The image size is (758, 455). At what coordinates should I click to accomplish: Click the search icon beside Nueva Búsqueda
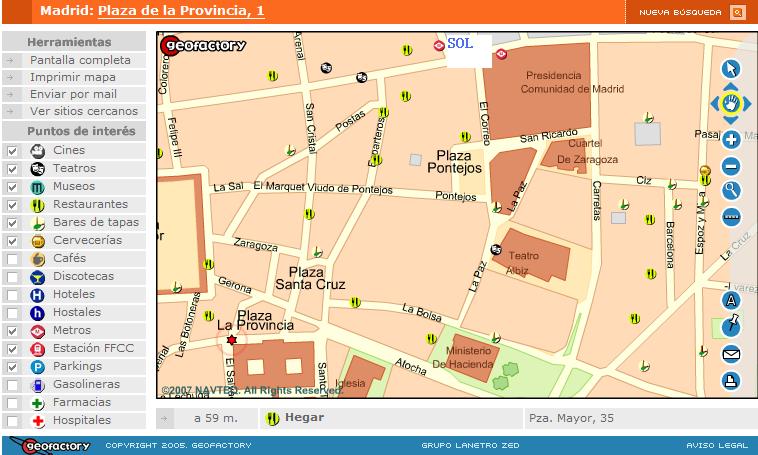click(738, 12)
